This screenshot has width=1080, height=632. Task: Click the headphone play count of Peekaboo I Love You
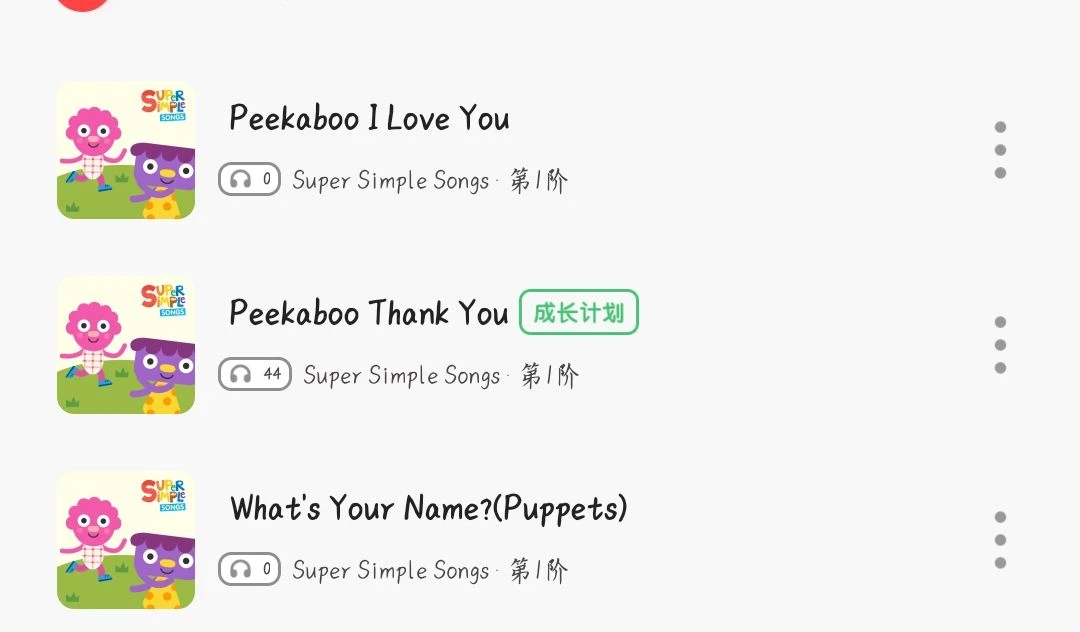click(x=249, y=180)
